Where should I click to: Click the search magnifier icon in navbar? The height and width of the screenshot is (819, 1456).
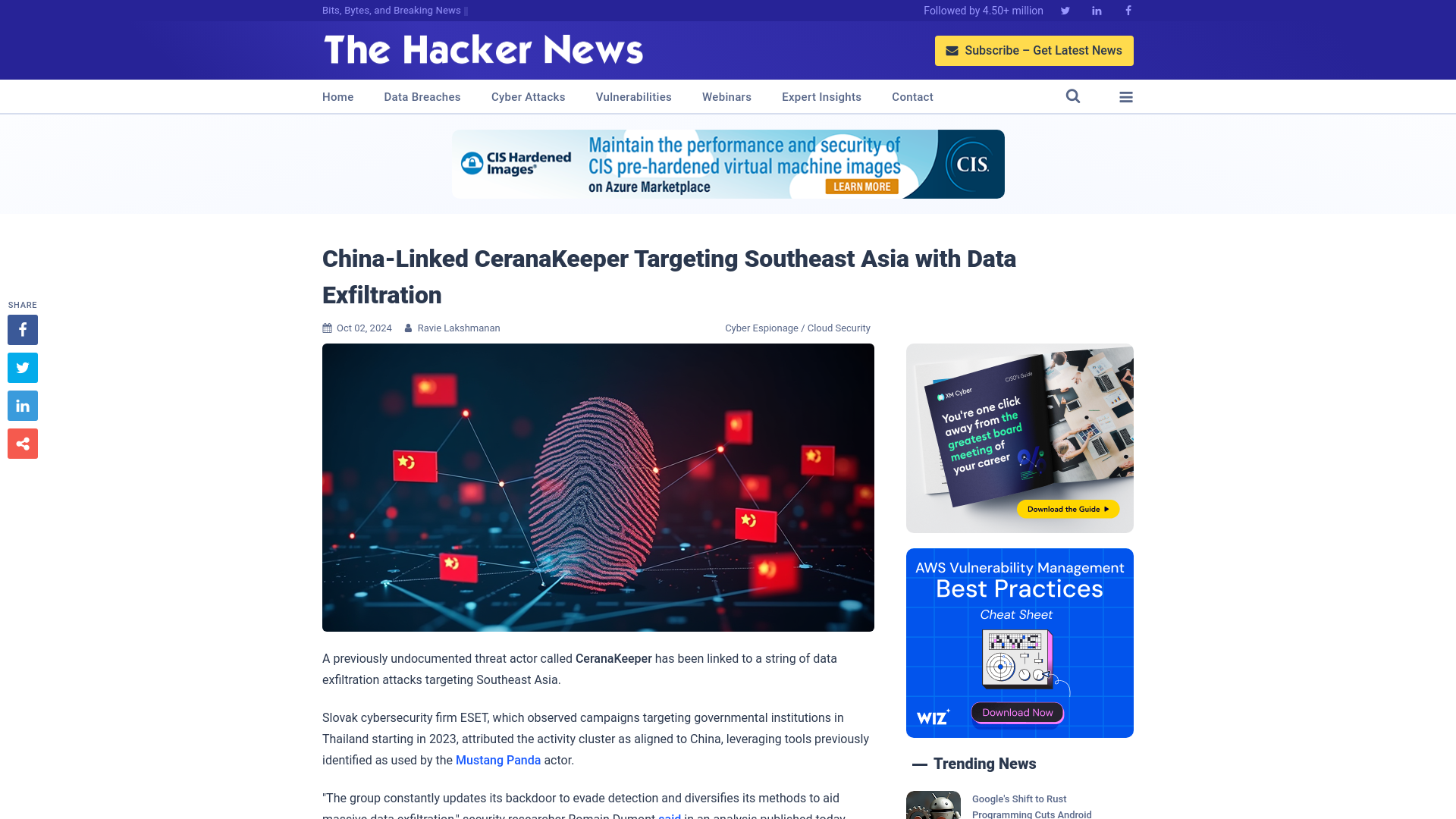[x=1073, y=96]
